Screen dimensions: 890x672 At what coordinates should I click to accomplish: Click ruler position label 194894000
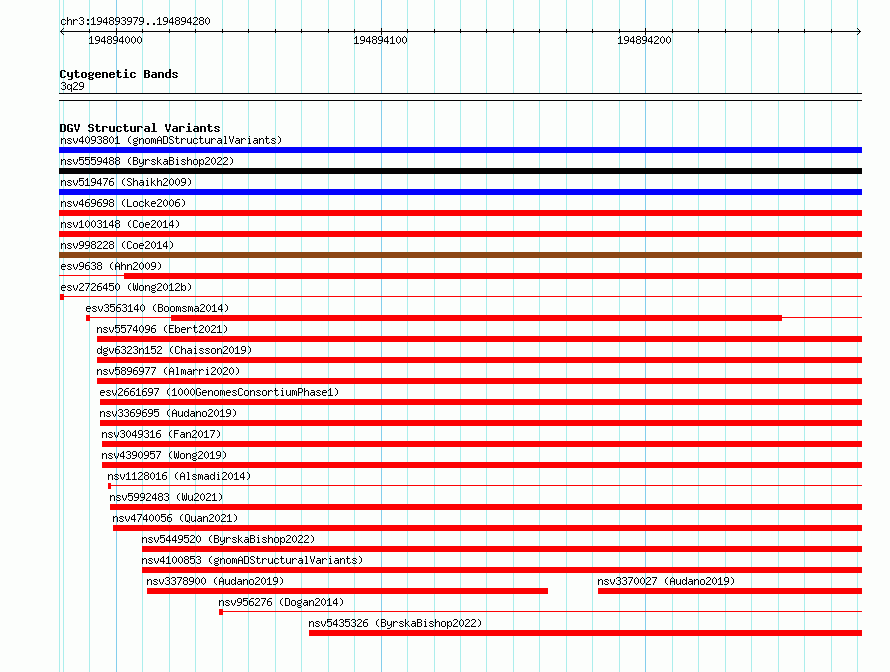tap(115, 40)
